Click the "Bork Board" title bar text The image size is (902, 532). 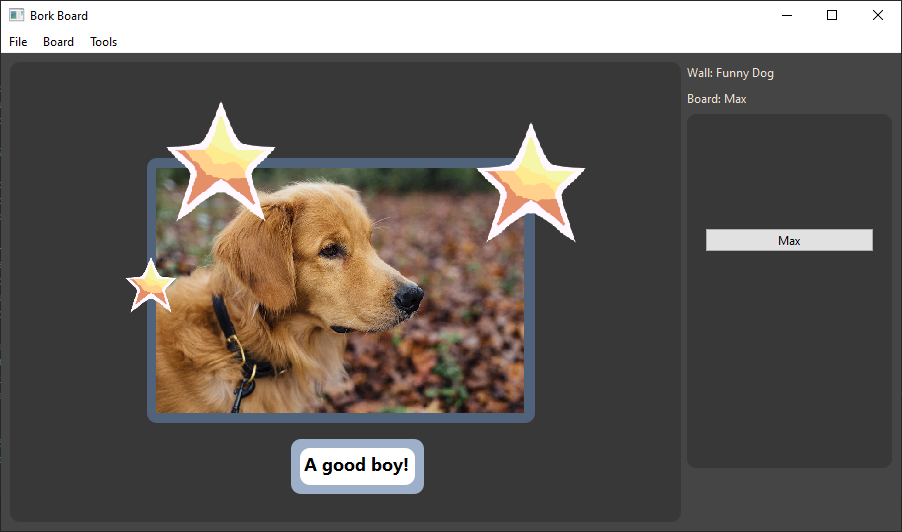[59, 15]
